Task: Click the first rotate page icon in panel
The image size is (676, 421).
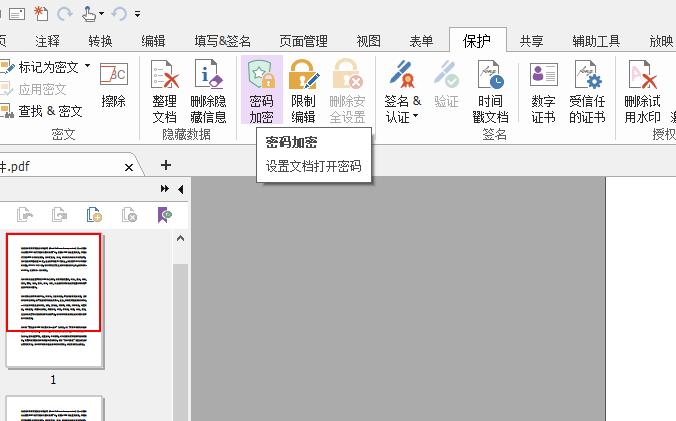Action: pos(25,214)
